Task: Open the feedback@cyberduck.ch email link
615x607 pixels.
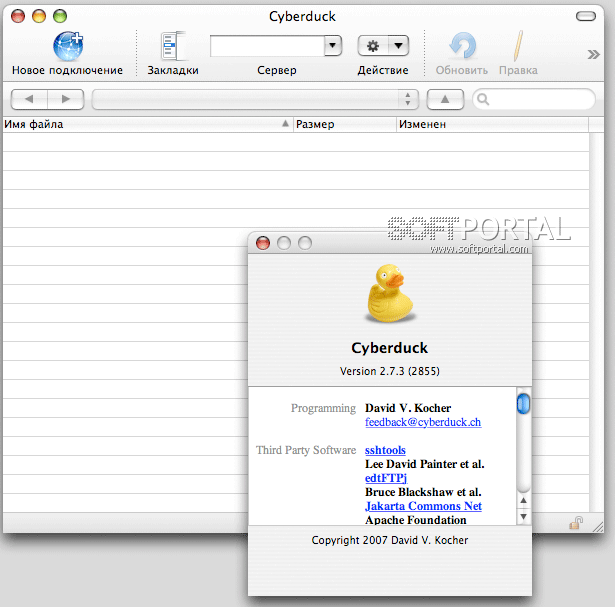Action: click(423, 422)
